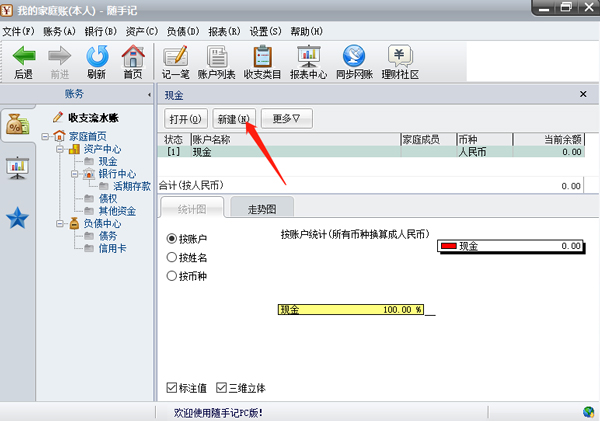Open the 报表(R) menu
This screenshot has height=421, width=600.
pos(224,31)
